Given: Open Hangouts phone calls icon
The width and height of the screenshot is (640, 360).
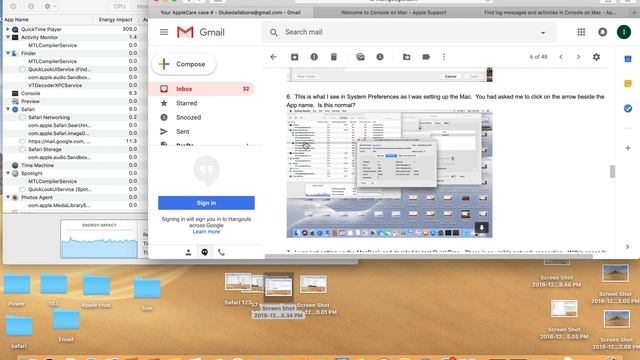Looking at the screenshot, I should [221, 252].
